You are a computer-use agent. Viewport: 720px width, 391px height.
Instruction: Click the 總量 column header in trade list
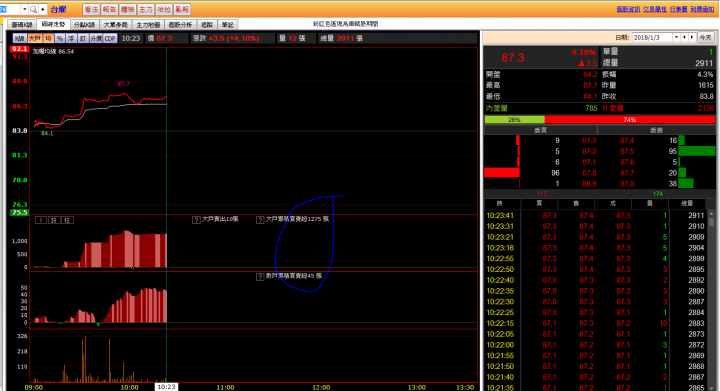(686, 204)
